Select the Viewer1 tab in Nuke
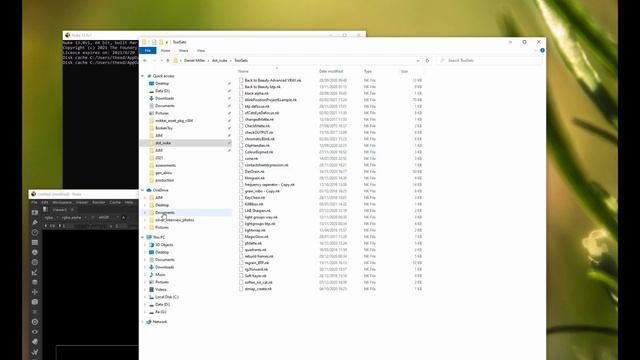640x360 pixels. pos(60,210)
